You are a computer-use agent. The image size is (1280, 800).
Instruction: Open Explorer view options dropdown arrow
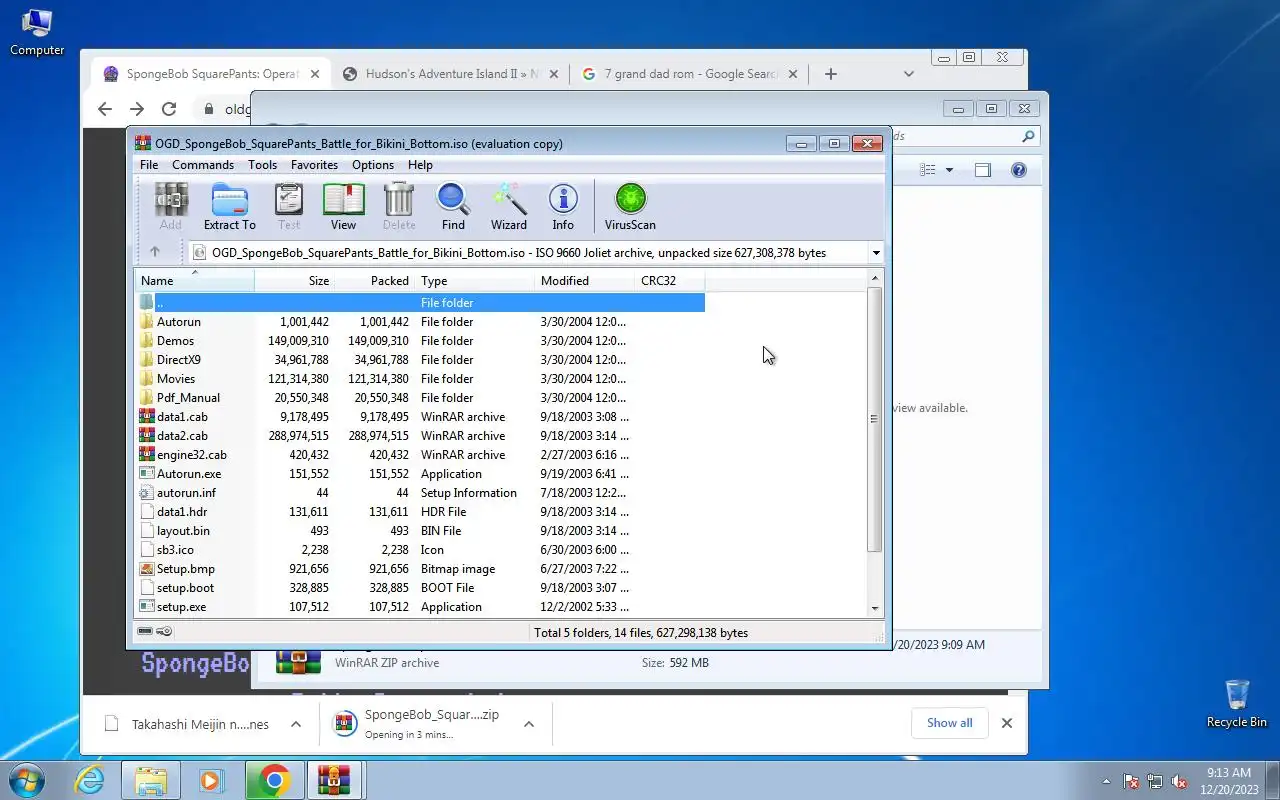pyautogui.click(x=949, y=170)
